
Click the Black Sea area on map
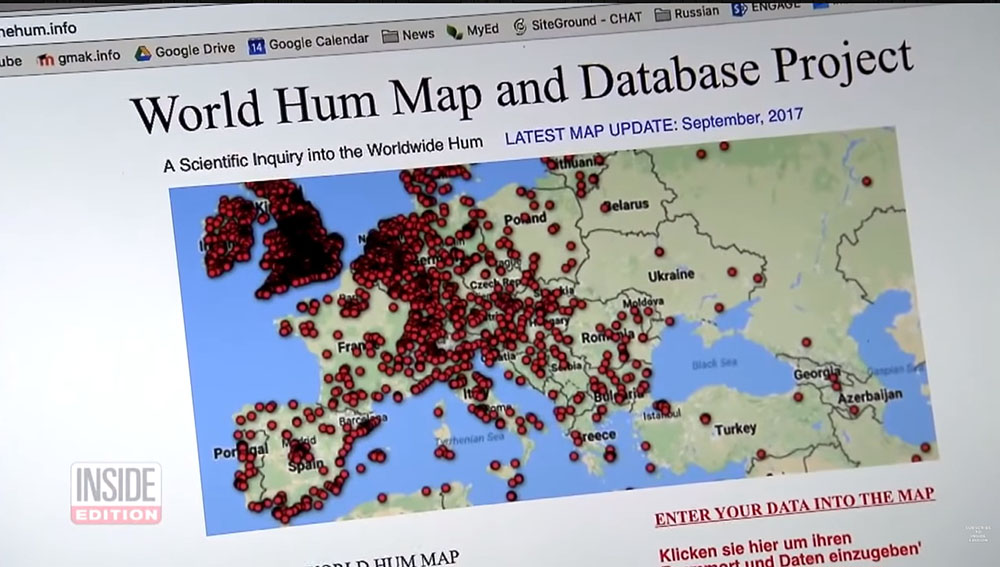tap(714, 364)
